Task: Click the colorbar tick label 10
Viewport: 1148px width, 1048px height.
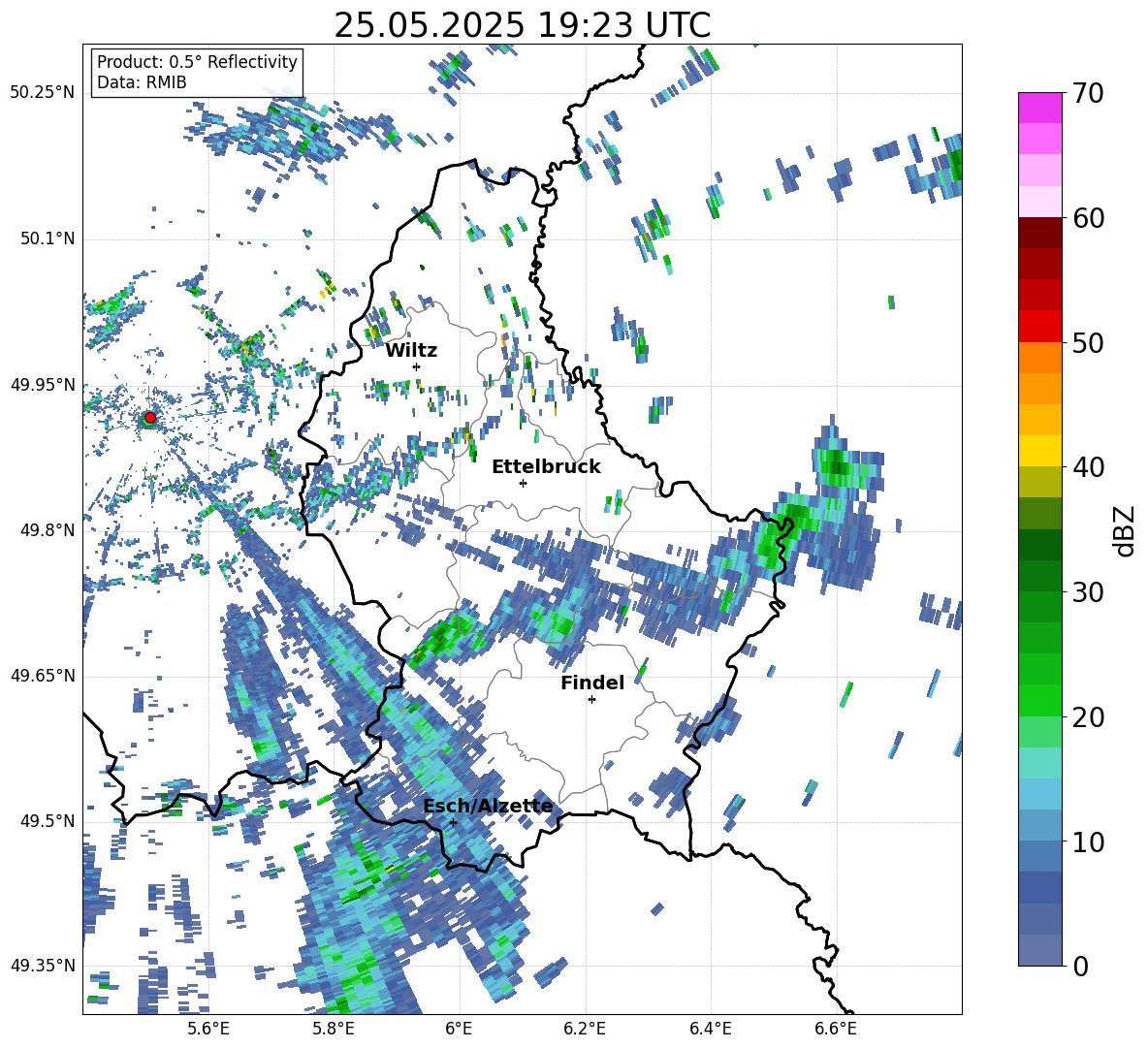Action: click(x=1088, y=842)
